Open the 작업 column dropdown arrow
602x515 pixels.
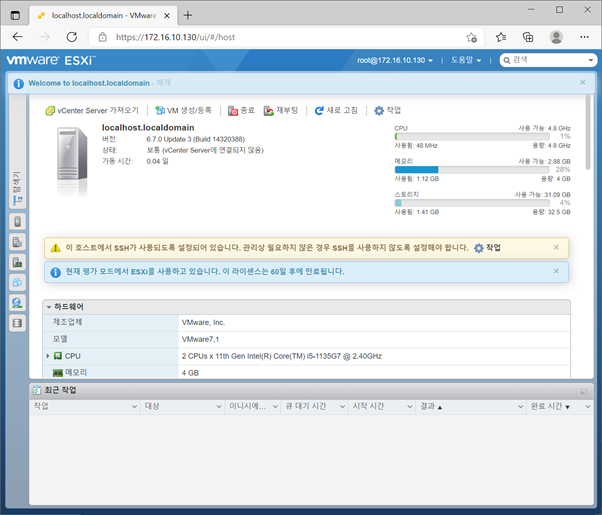coord(134,406)
